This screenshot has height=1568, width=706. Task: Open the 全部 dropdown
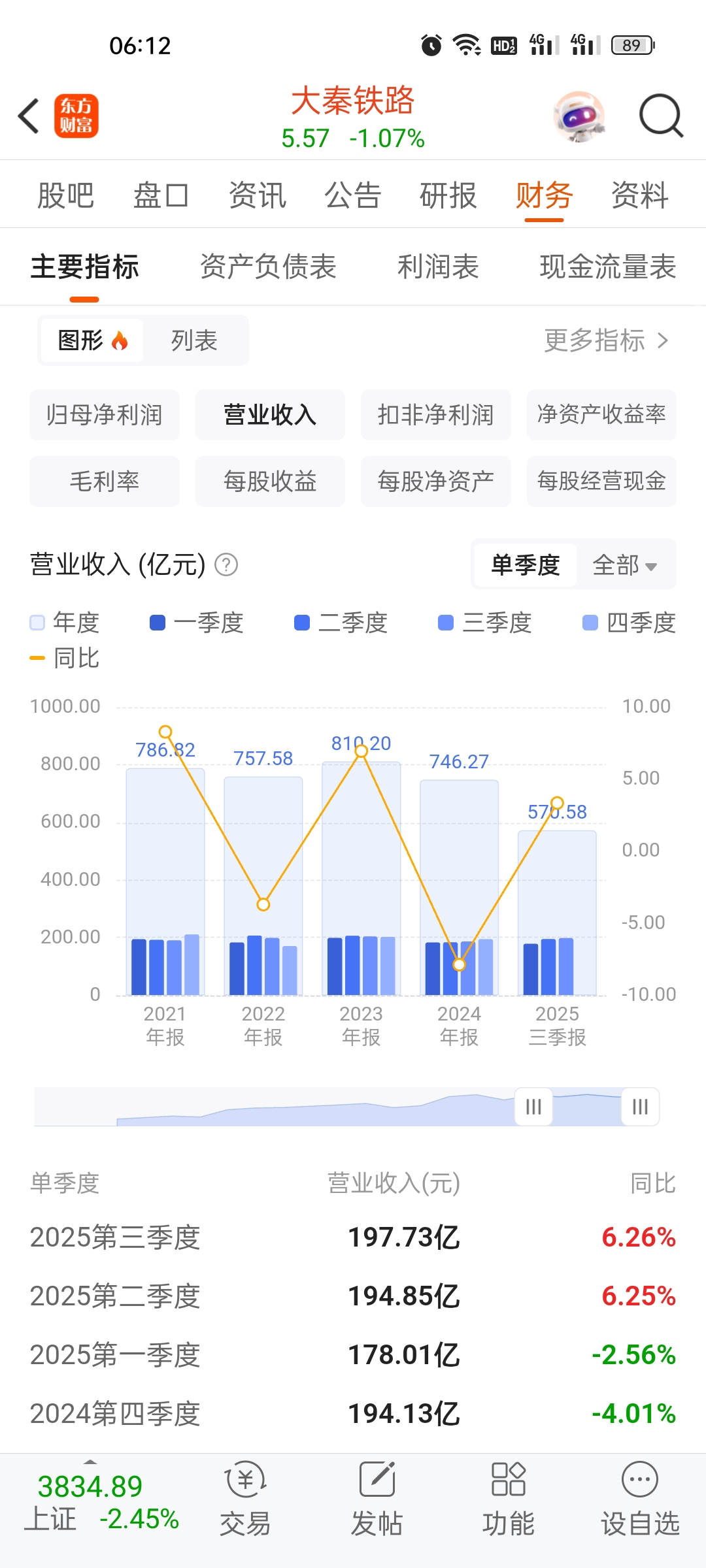(626, 564)
